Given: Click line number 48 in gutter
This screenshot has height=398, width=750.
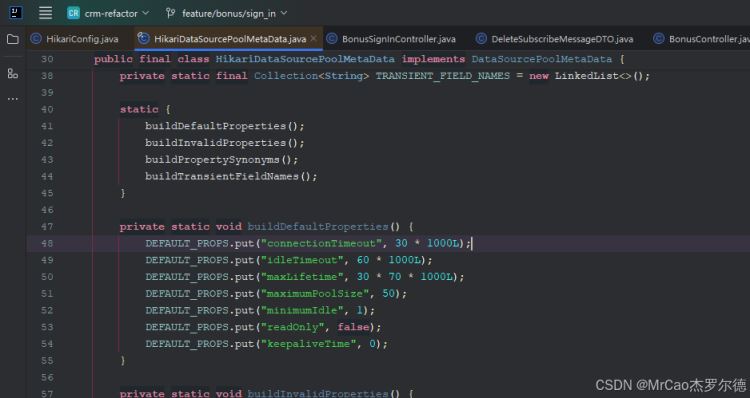Looking at the screenshot, I should point(47,243).
